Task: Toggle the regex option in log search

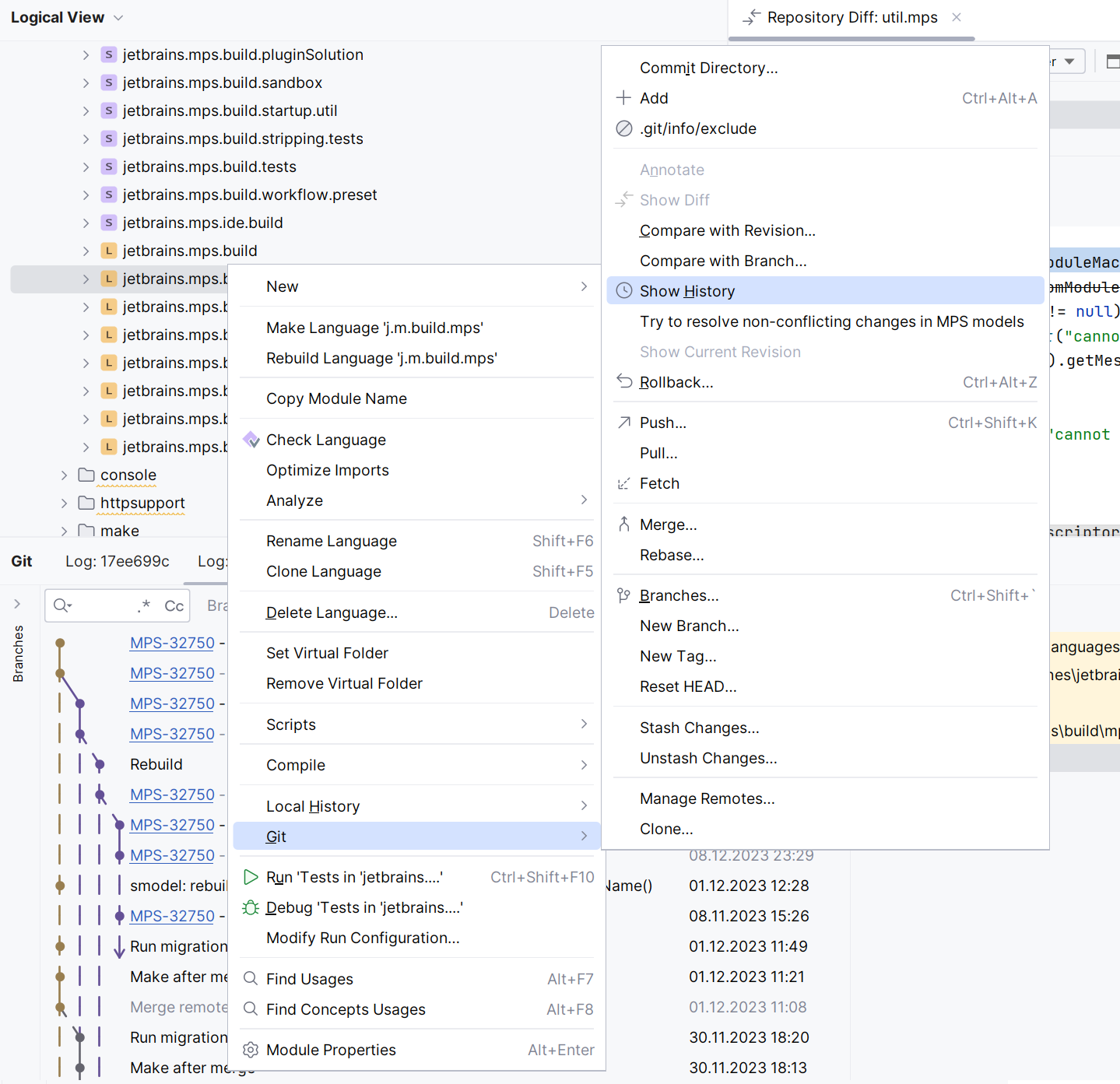Action: (x=144, y=606)
